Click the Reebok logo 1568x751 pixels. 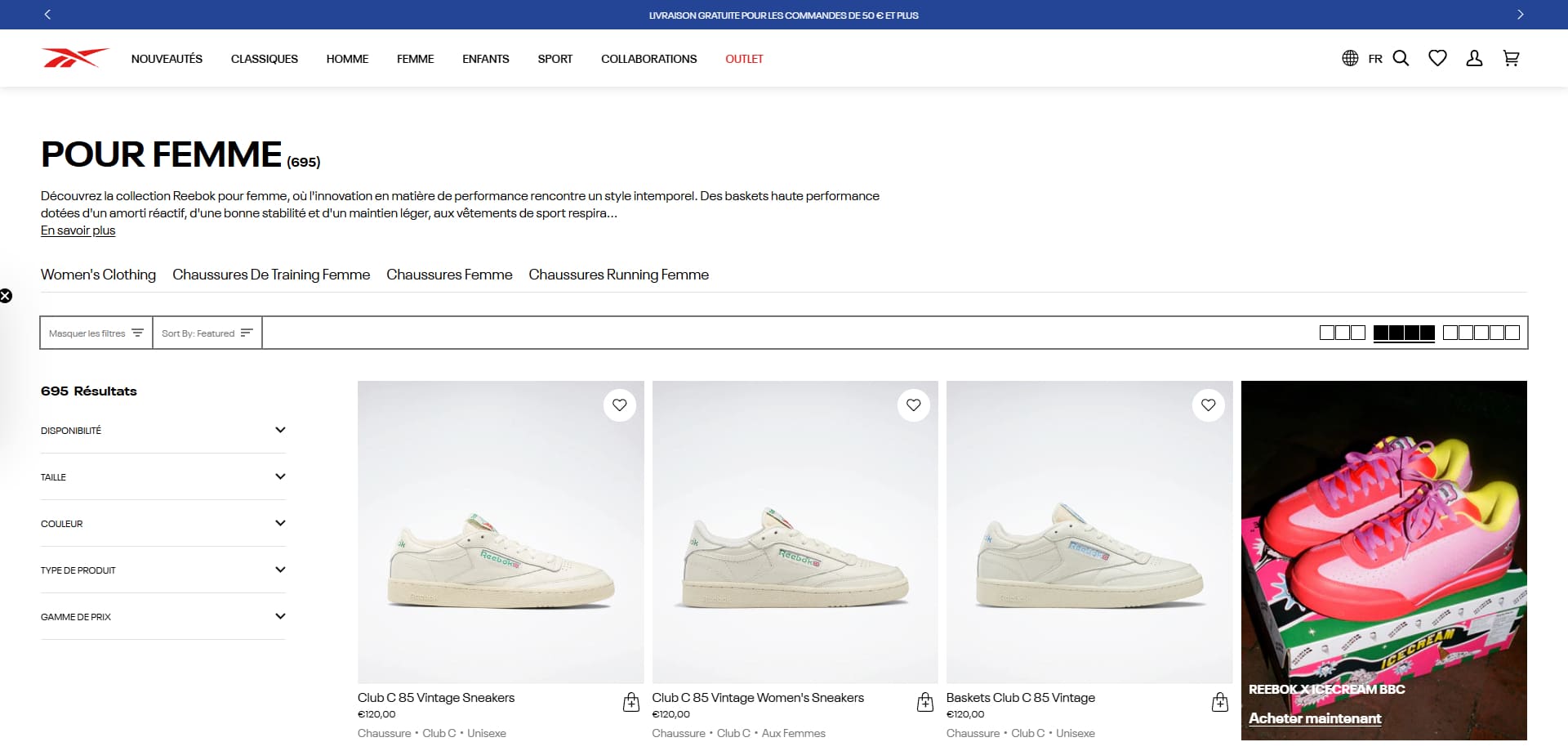pos(74,58)
